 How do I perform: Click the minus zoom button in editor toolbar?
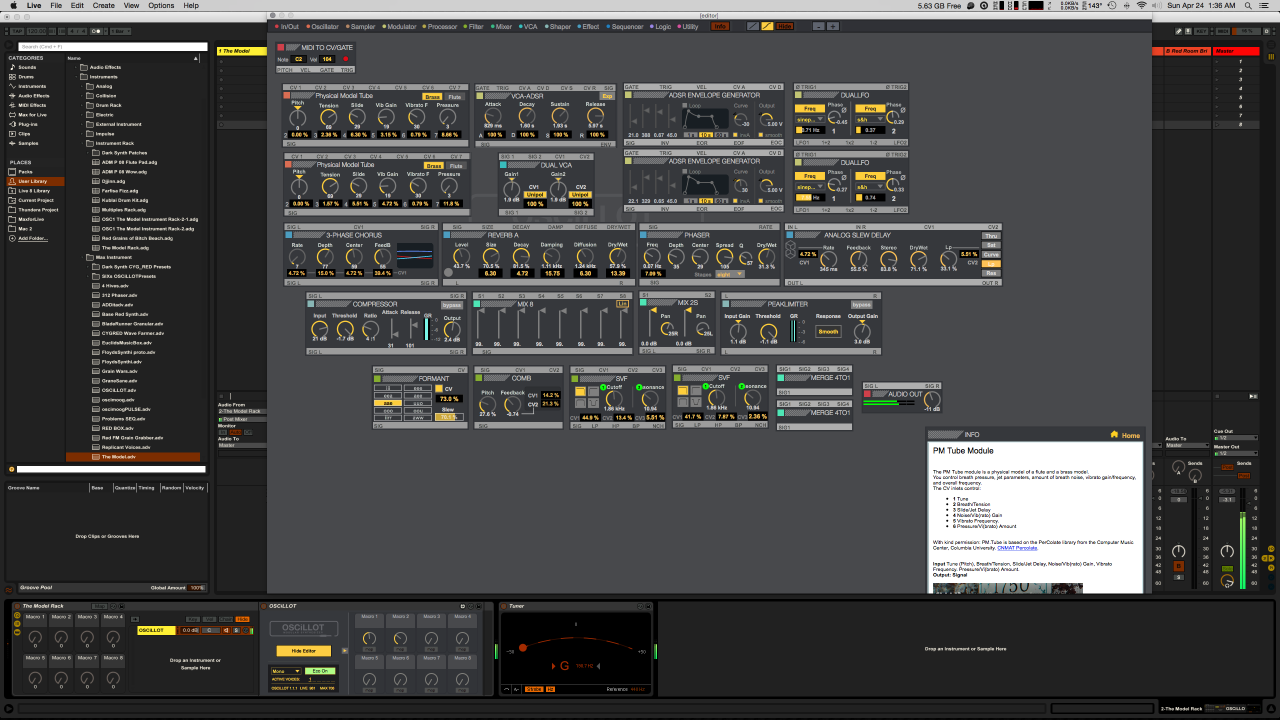coord(819,26)
